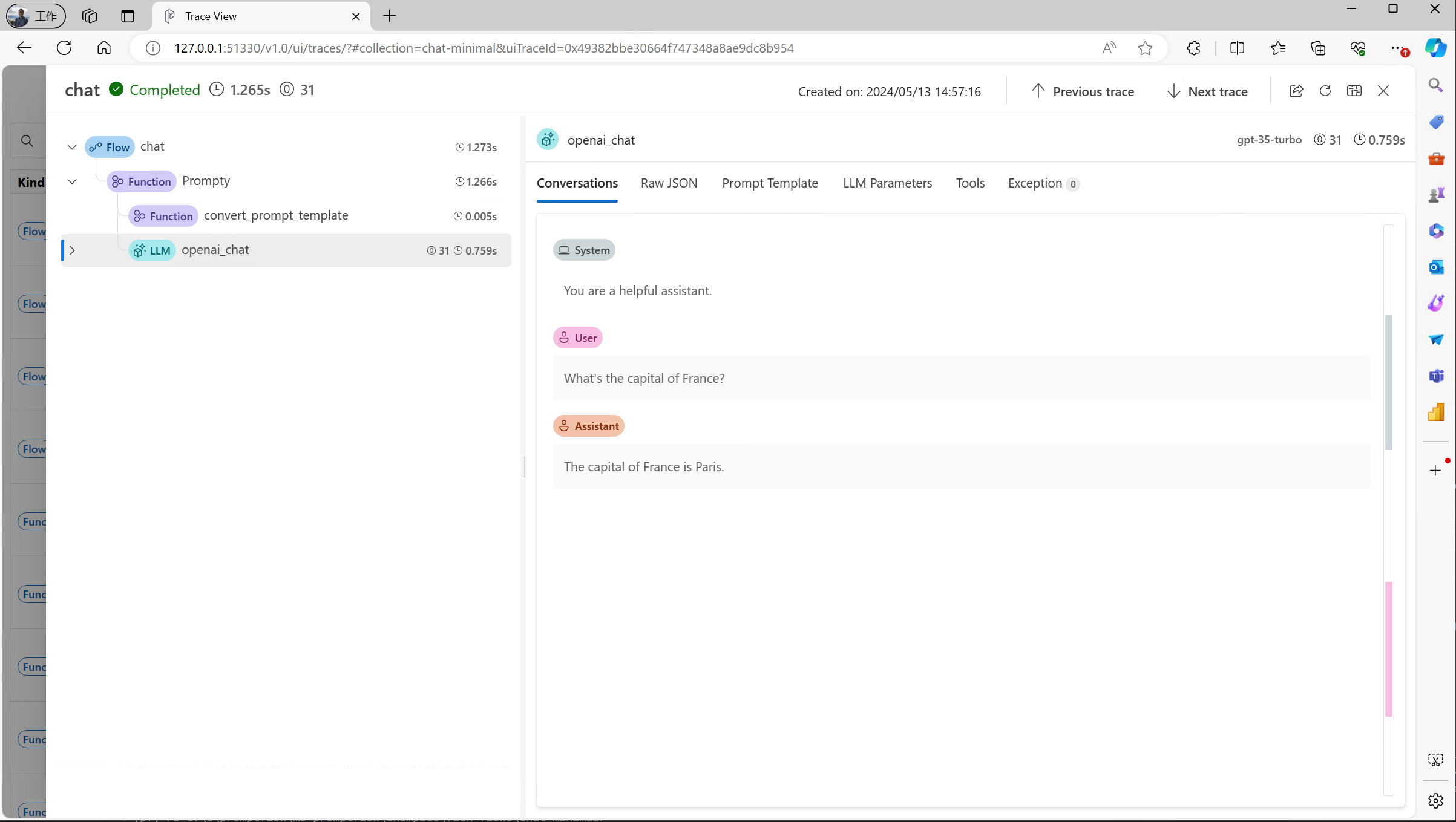Click the refresh trace icon
1456x822 pixels.
click(x=1325, y=91)
